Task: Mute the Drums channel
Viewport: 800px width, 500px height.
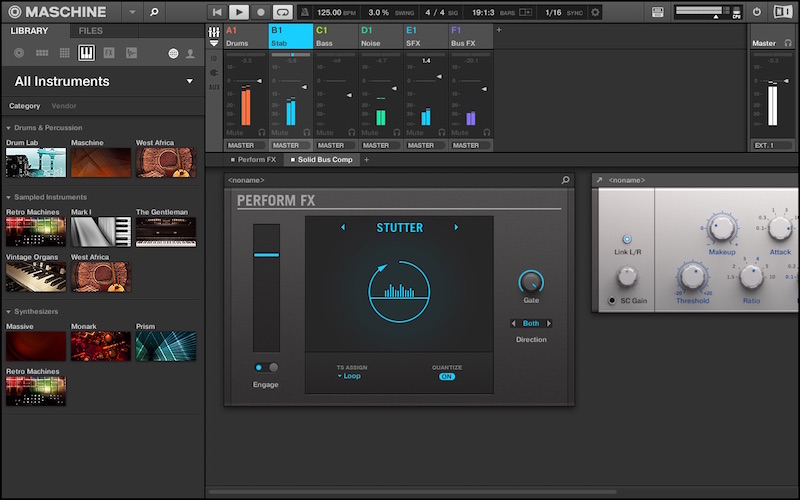Action: (235, 133)
